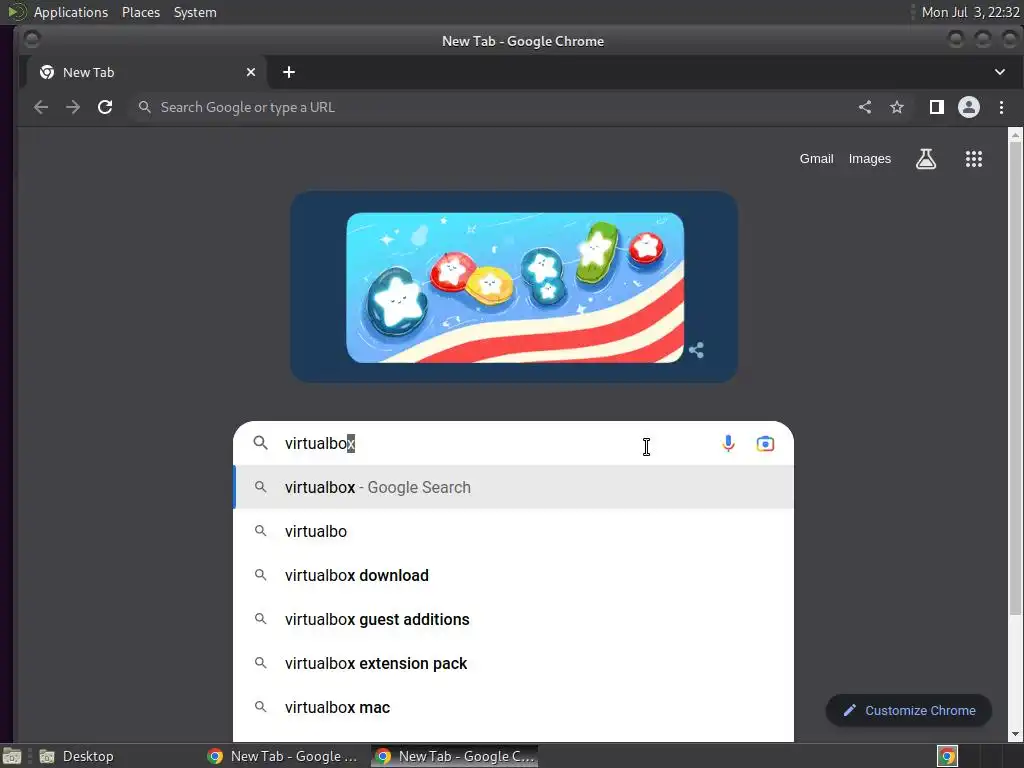Pick 'virtualbox extension pack' suggestion
The width and height of the screenshot is (1024, 768).
point(513,664)
